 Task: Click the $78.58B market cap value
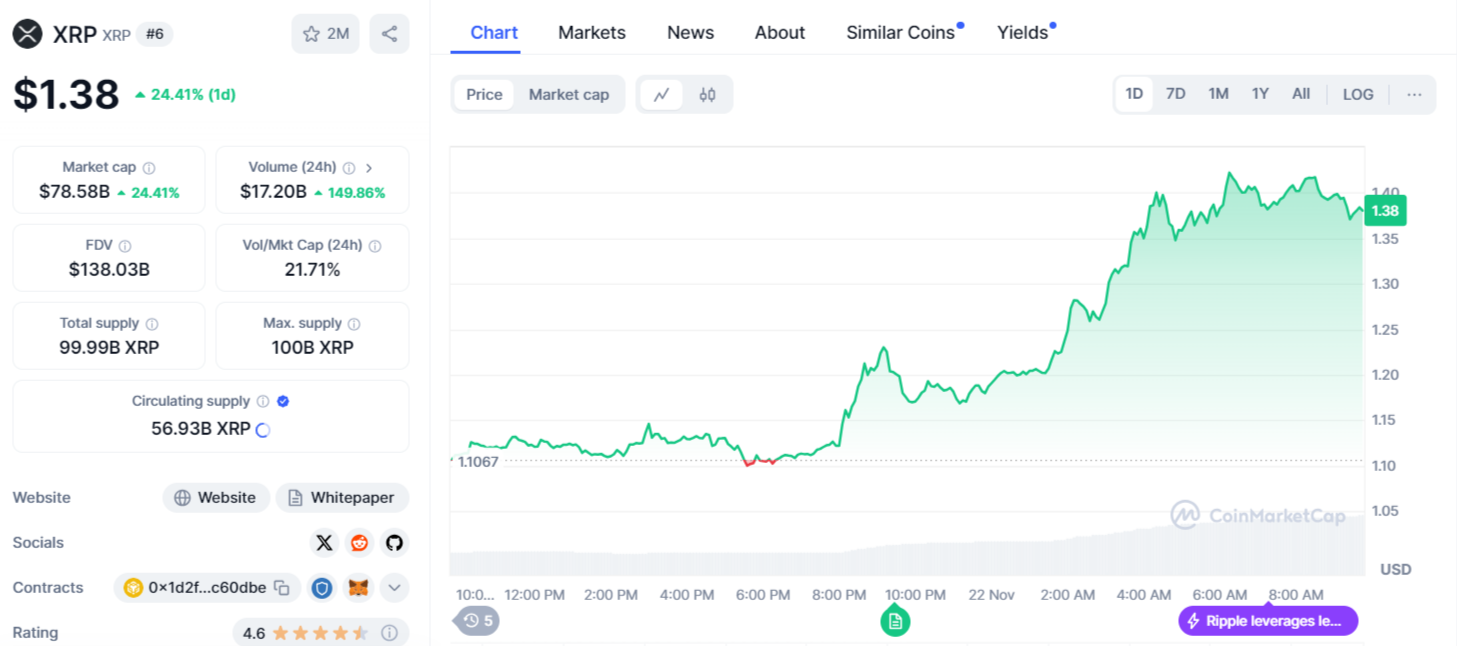tap(74, 192)
